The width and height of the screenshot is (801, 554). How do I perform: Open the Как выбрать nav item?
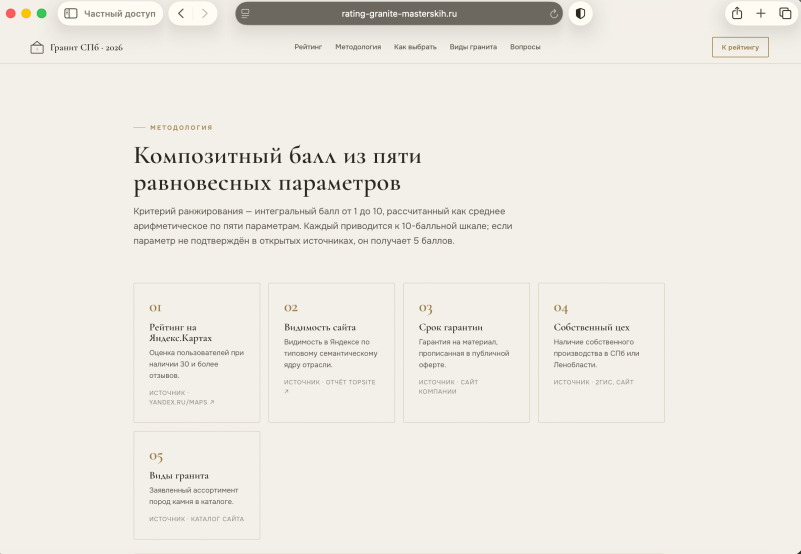tap(415, 47)
